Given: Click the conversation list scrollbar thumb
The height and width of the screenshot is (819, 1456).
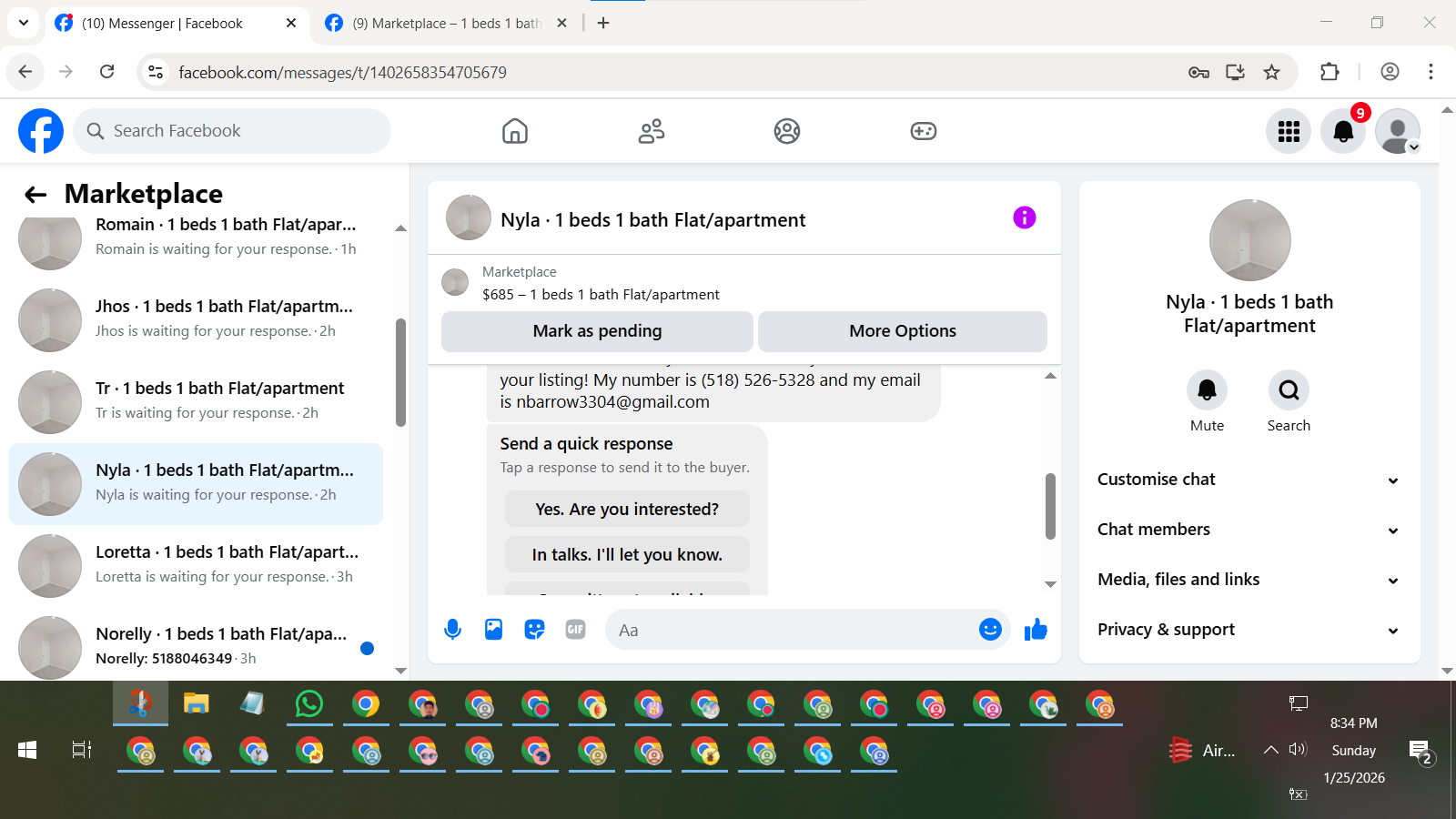Looking at the screenshot, I should click(400, 373).
